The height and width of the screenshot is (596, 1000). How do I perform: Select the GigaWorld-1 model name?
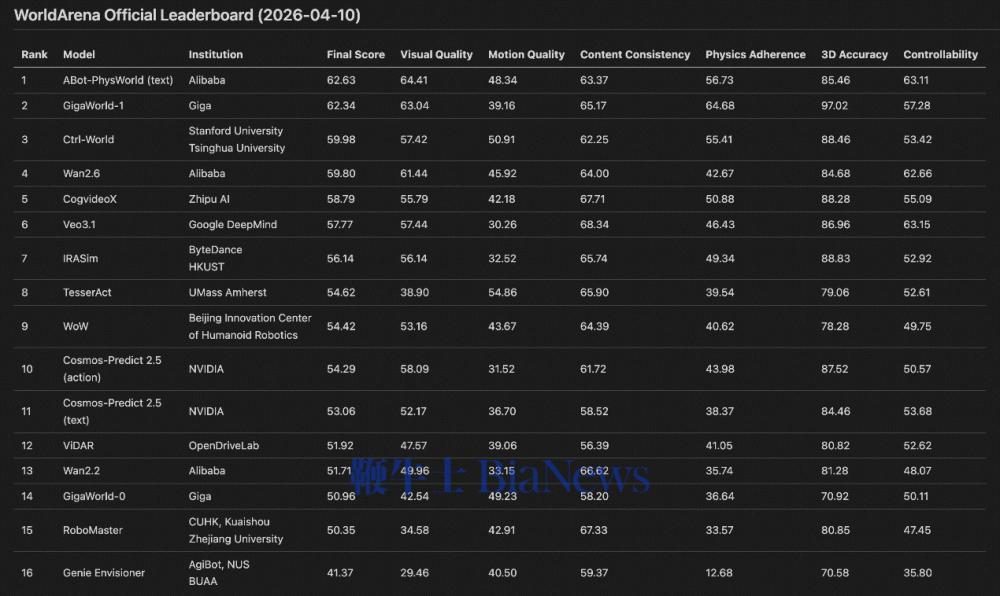(x=95, y=105)
